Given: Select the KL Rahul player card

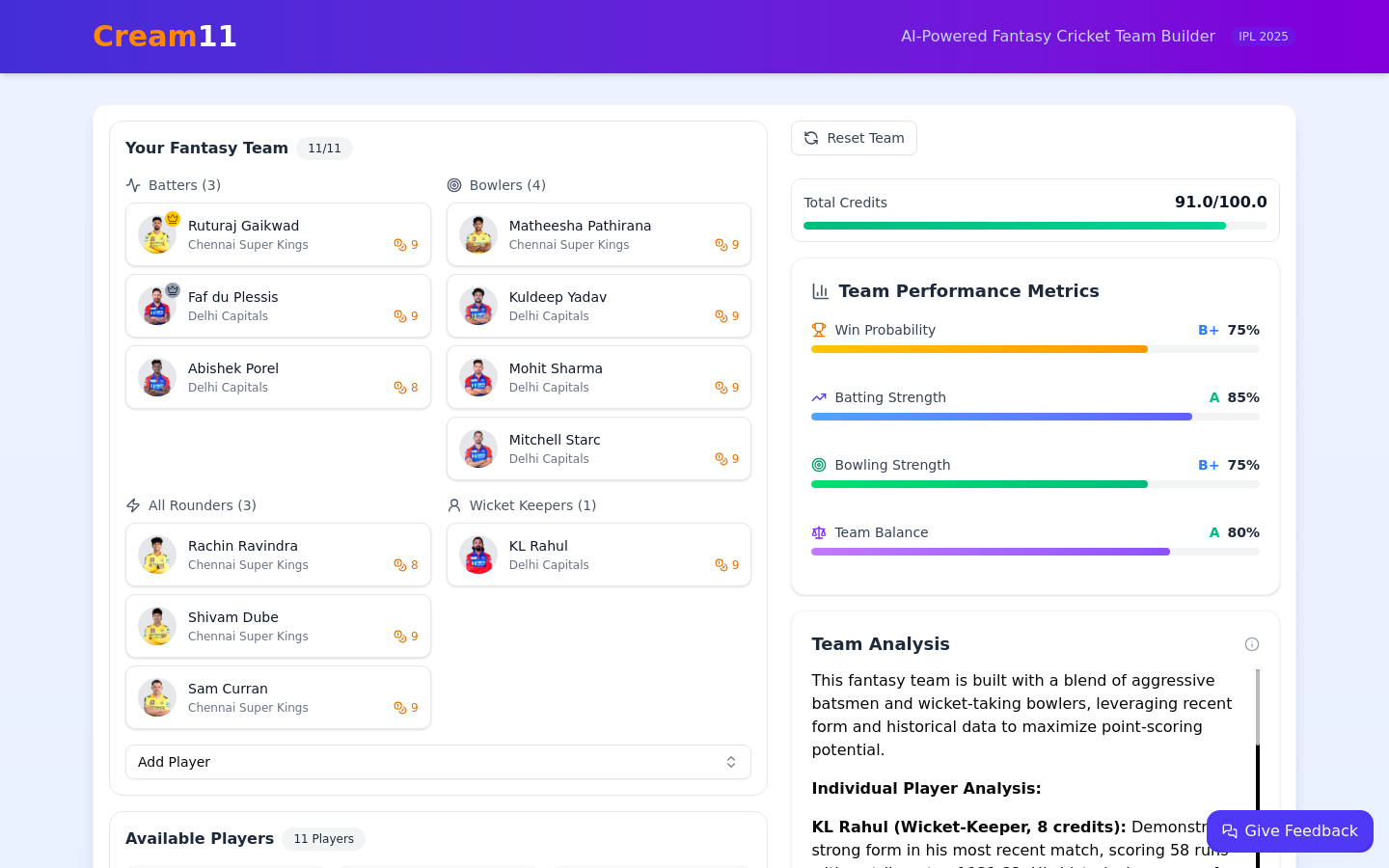Looking at the screenshot, I should 599,555.
